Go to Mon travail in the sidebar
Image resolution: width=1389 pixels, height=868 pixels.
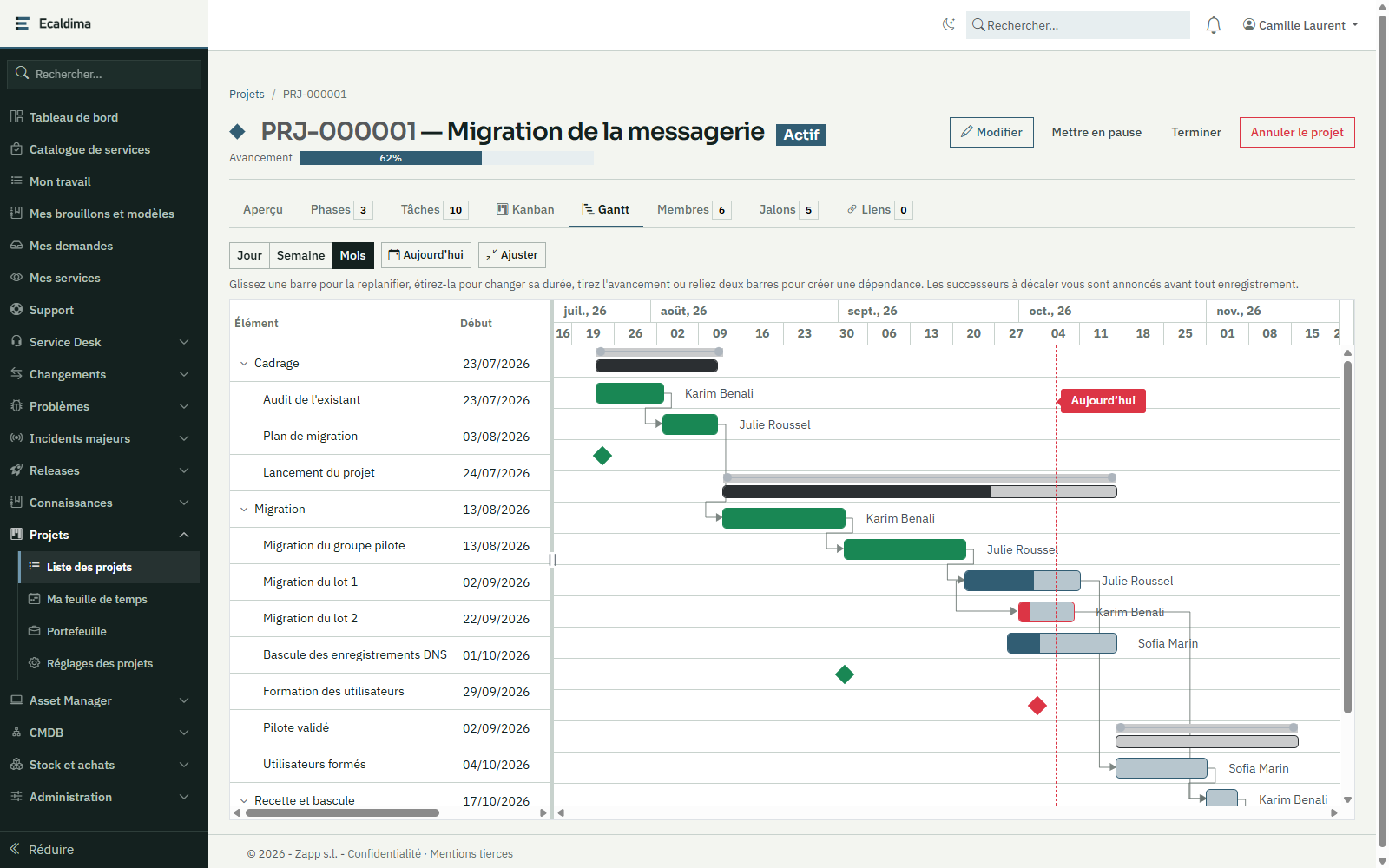point(104,181)
